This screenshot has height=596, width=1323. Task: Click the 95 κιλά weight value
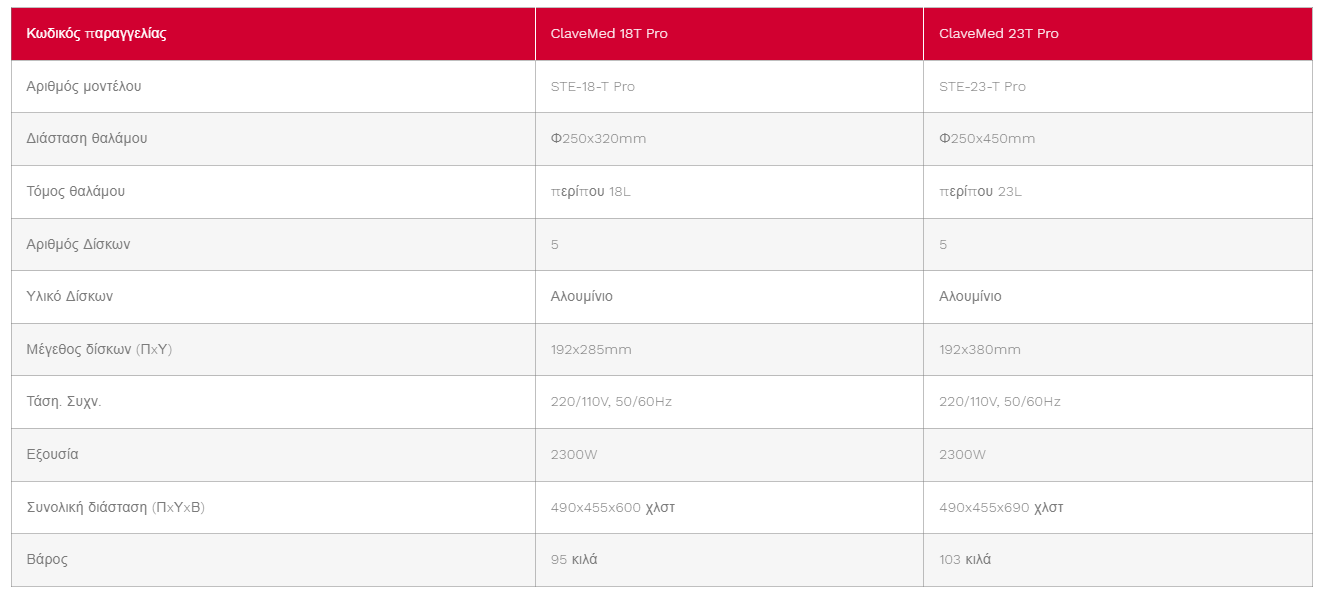574,560
